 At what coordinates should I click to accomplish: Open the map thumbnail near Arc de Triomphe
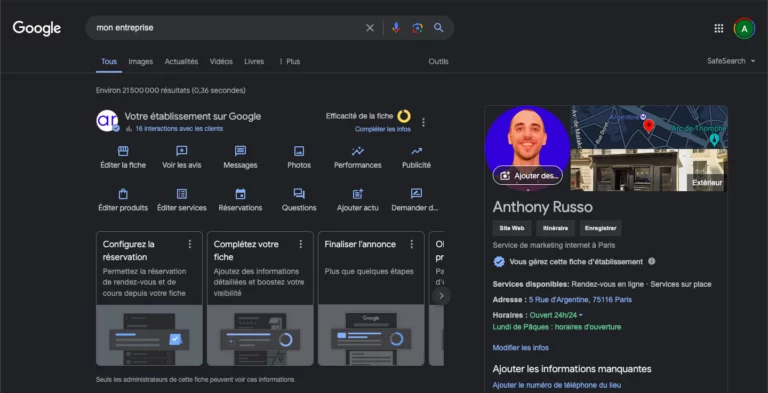coord(649,127)
